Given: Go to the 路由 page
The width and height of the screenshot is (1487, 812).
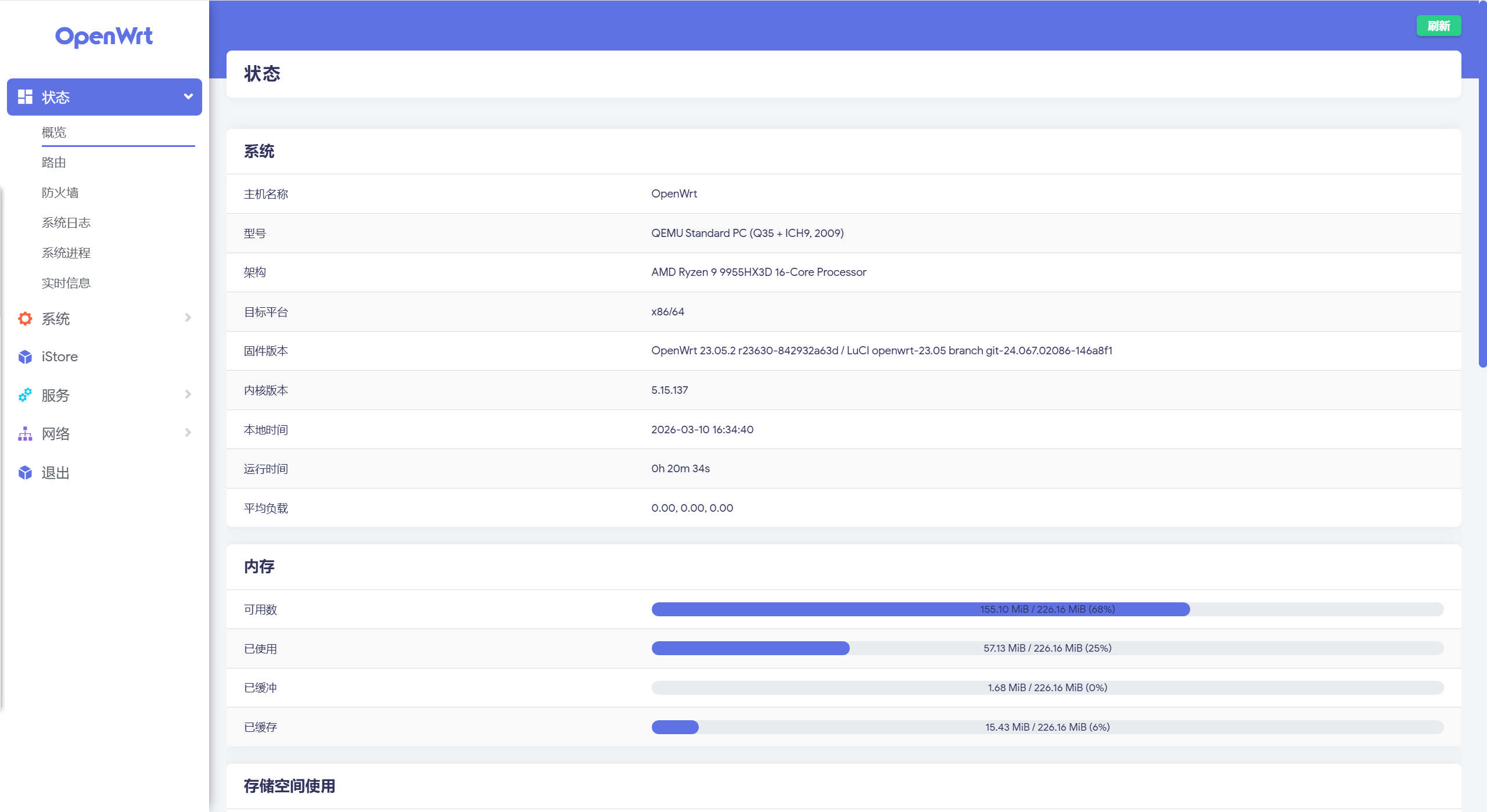Looking at the screenshot, I should [x=54, y=163].
